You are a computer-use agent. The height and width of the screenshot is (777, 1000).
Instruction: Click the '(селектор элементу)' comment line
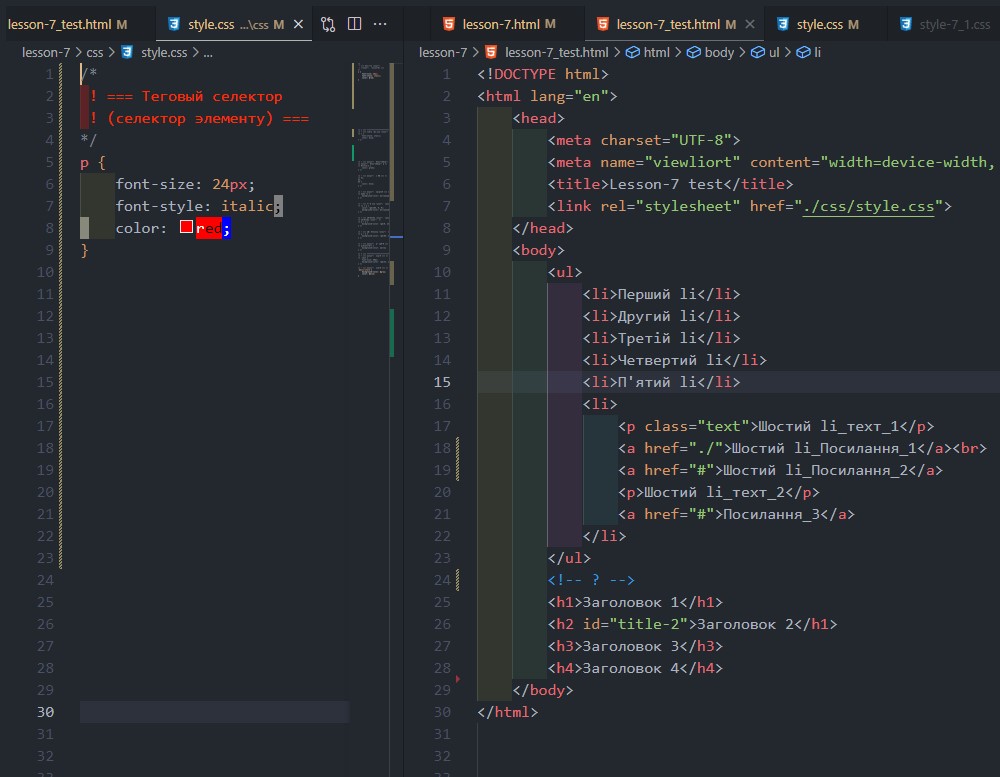point(199,118)
